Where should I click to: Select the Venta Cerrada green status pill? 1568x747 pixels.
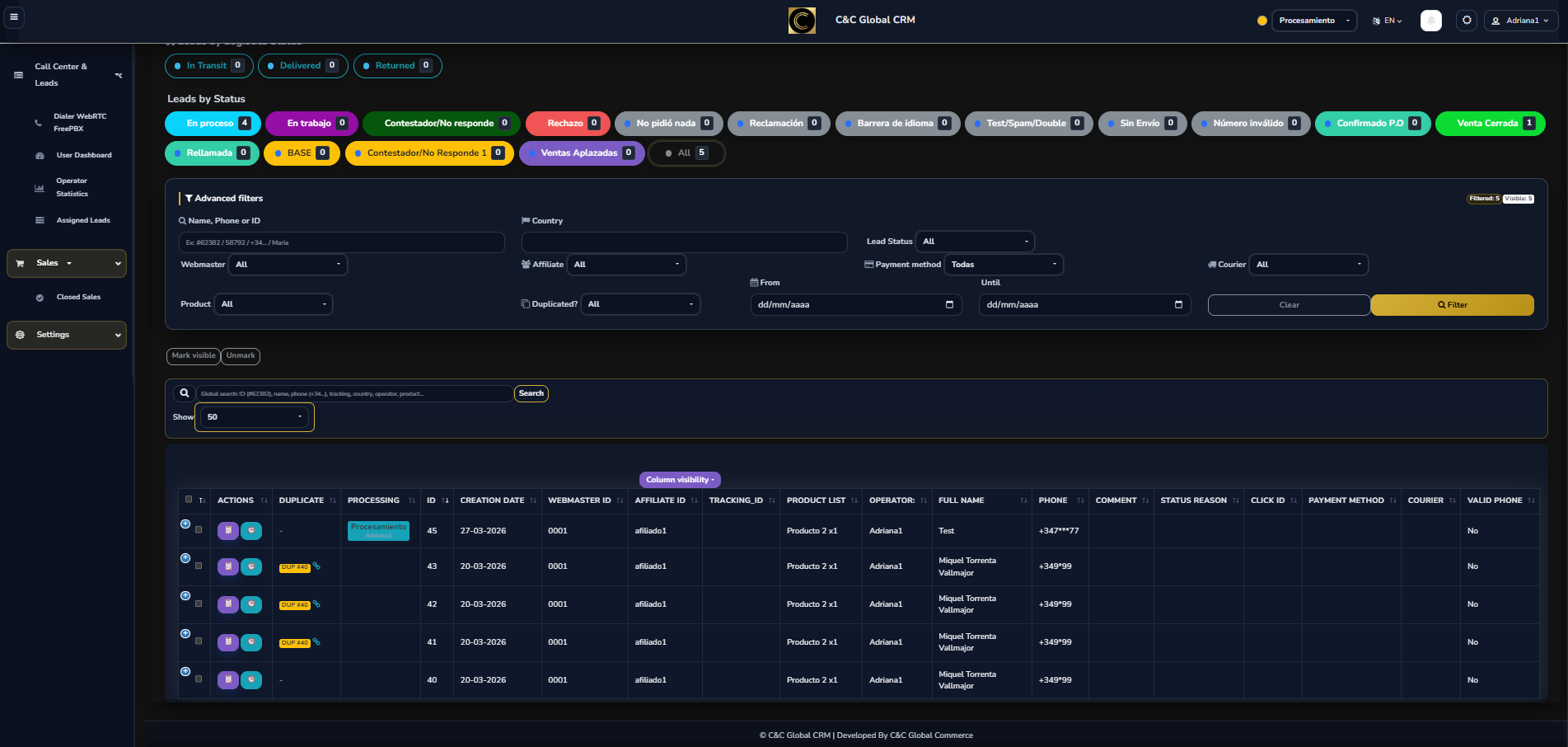pyautogui.click(x=1489, y=124)
